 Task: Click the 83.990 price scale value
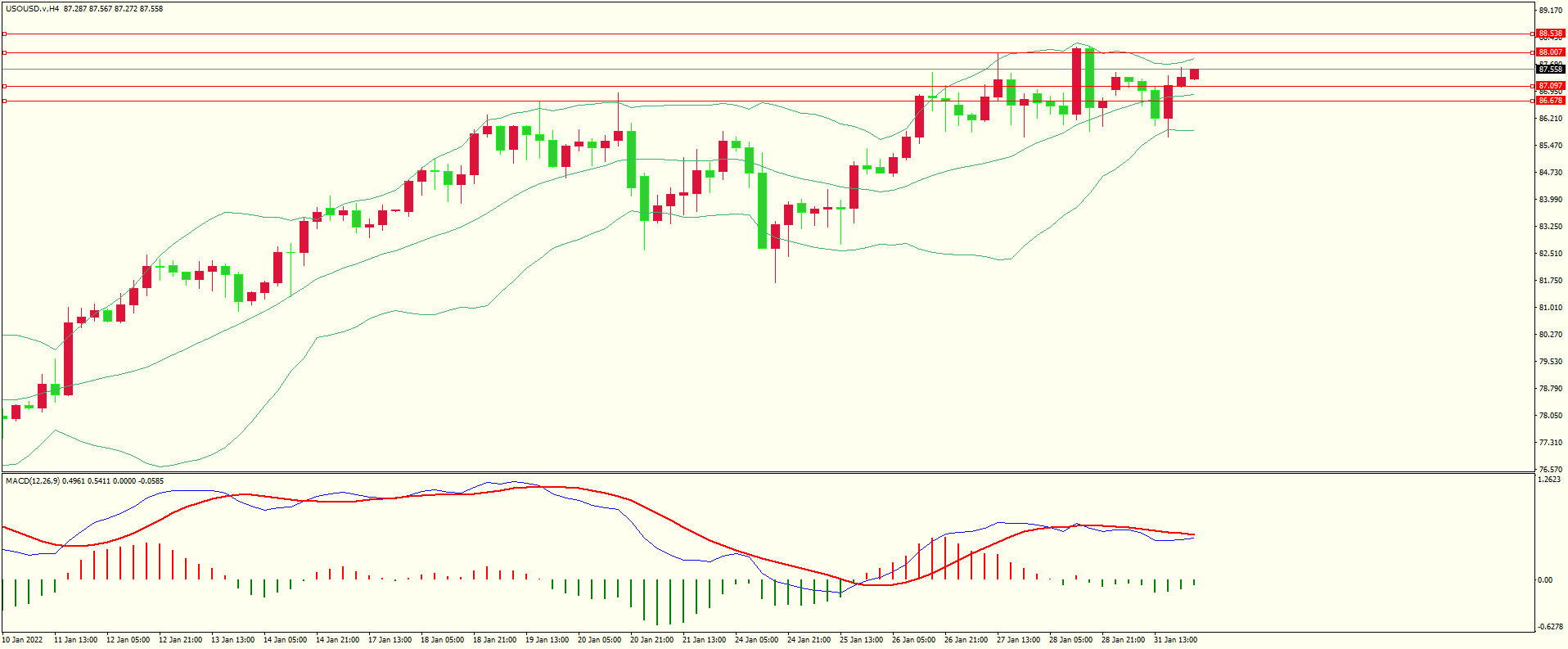click(1550, 200)
